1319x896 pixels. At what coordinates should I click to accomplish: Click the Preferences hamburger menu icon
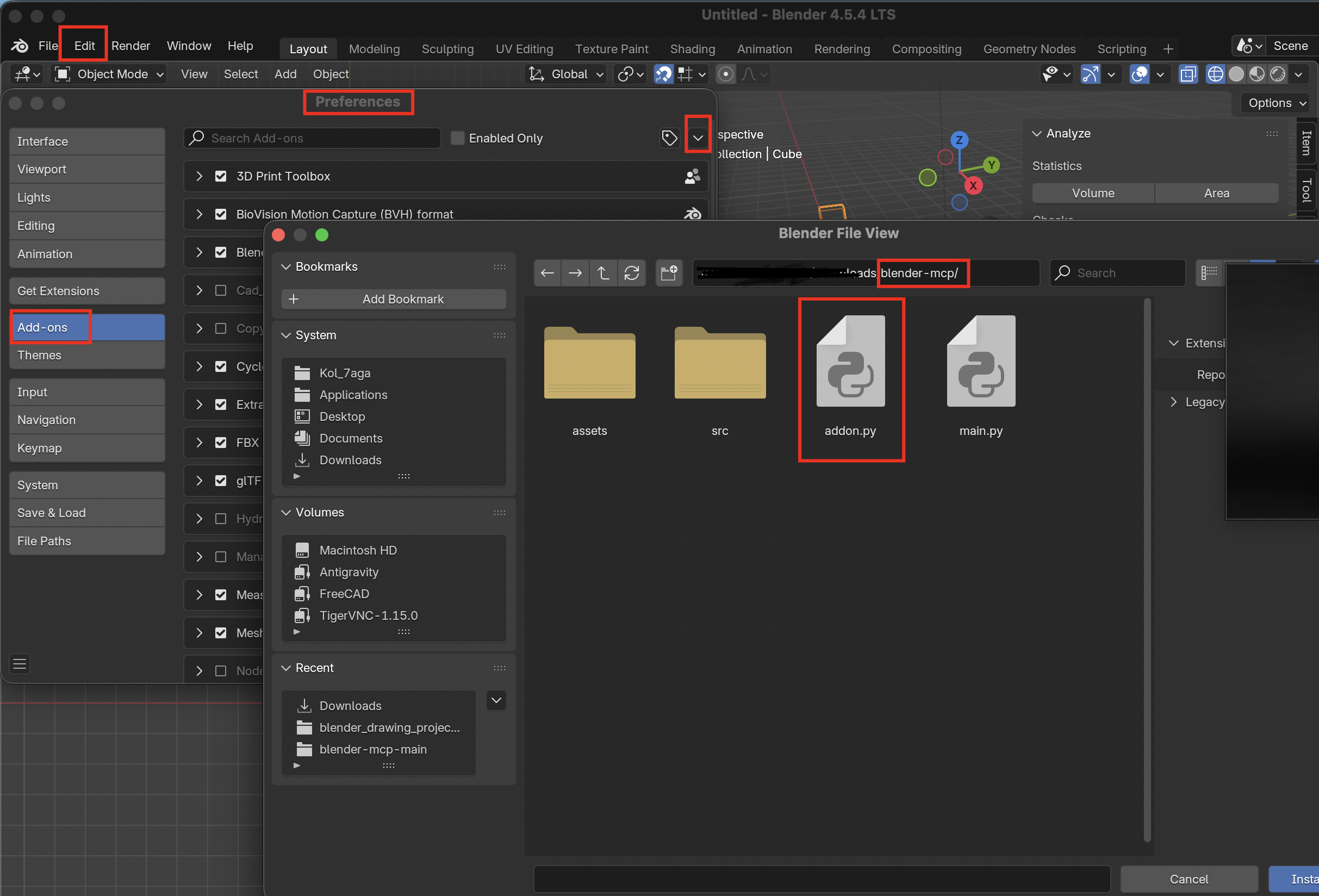[x=20, y=663]
